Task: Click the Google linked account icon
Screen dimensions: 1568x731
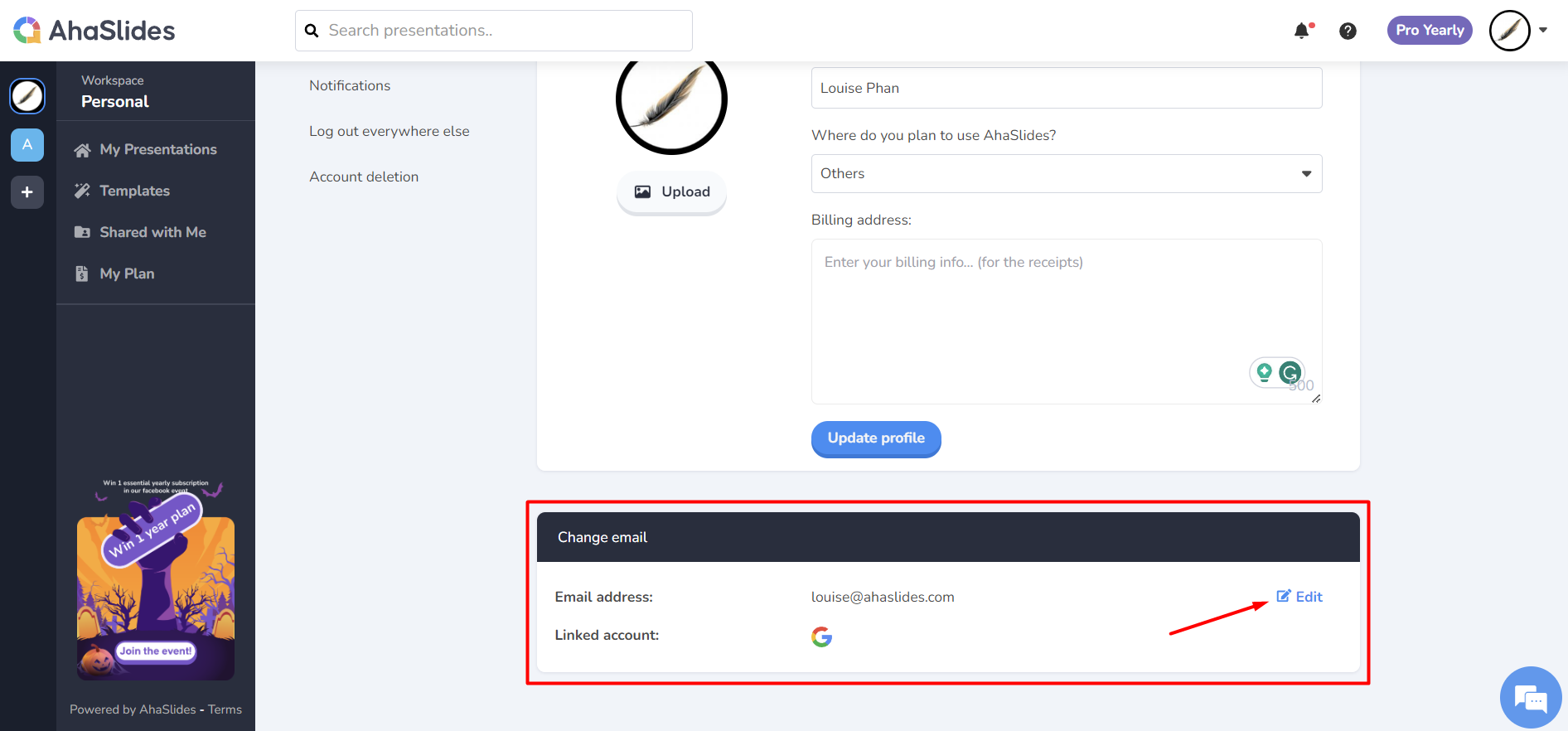Action: click(821, 637)
